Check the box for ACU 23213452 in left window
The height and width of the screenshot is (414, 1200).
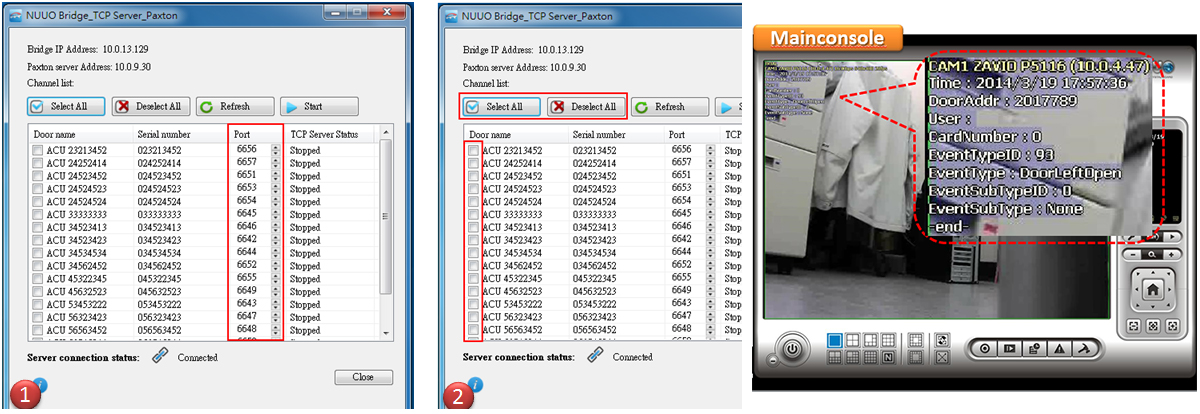click(37, 150)
